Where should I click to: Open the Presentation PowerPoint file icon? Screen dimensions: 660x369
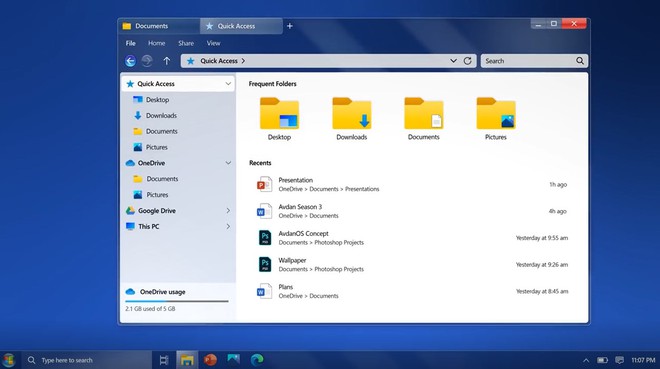tap(264, 184)
